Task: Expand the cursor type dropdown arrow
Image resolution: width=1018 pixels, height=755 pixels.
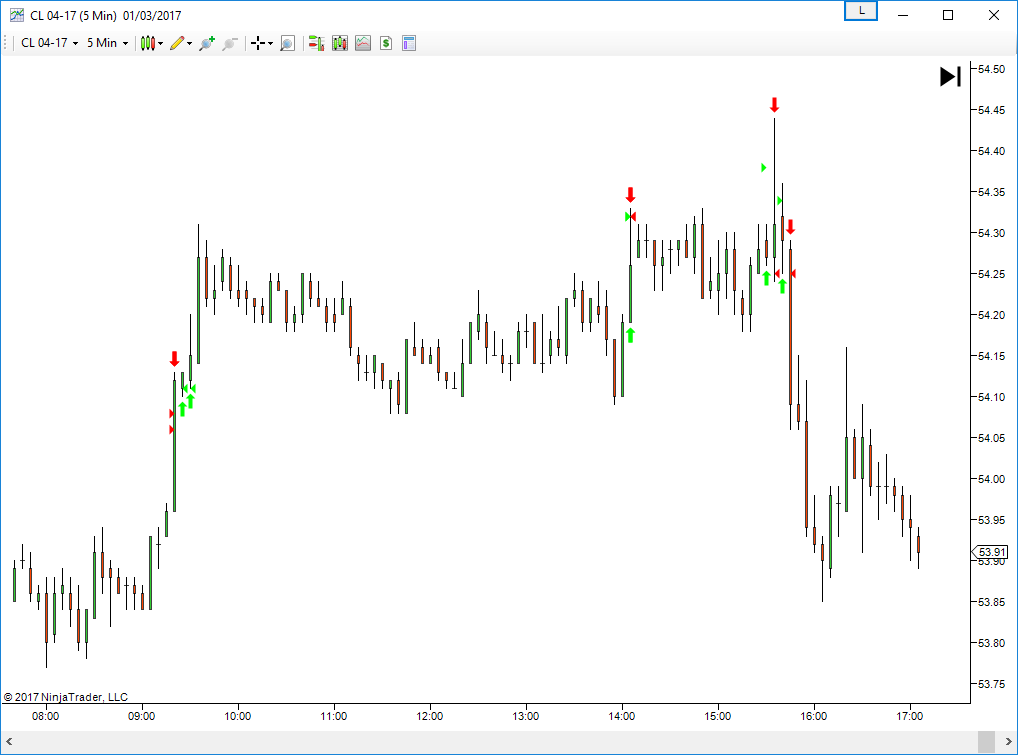Action: point(270,43)
